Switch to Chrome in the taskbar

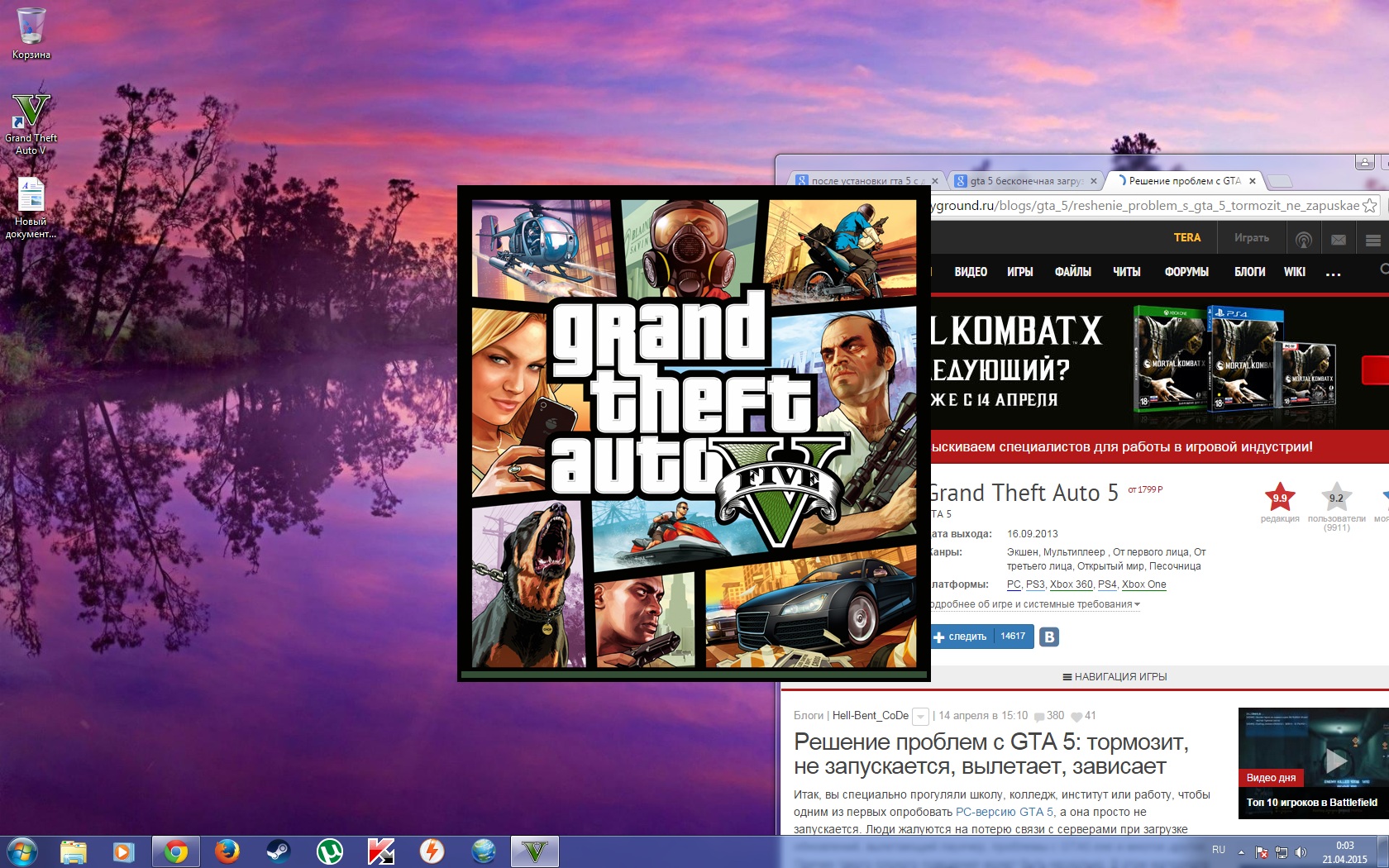click(x=175, y=851)
